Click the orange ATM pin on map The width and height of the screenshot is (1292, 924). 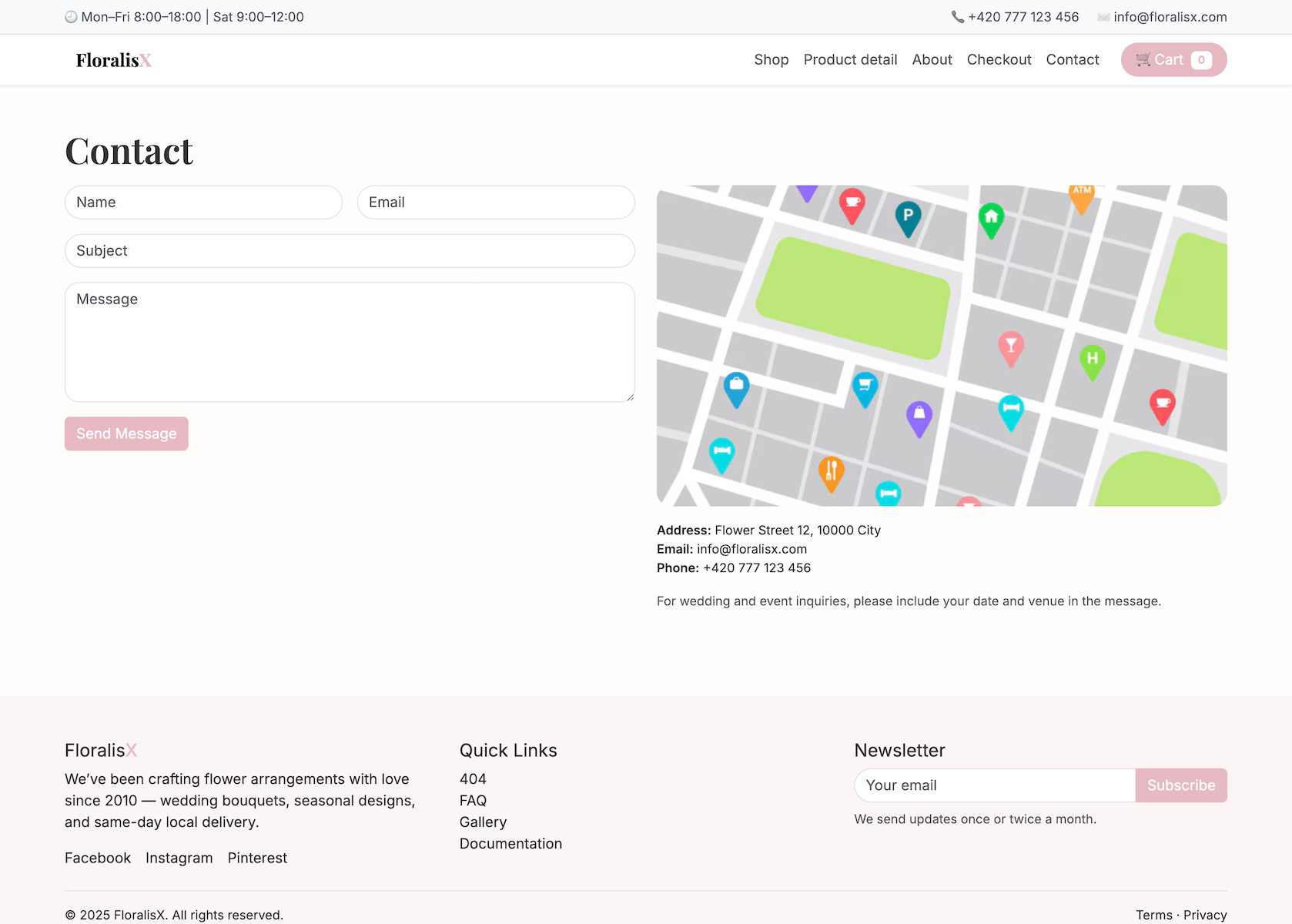pos(1082,196)
